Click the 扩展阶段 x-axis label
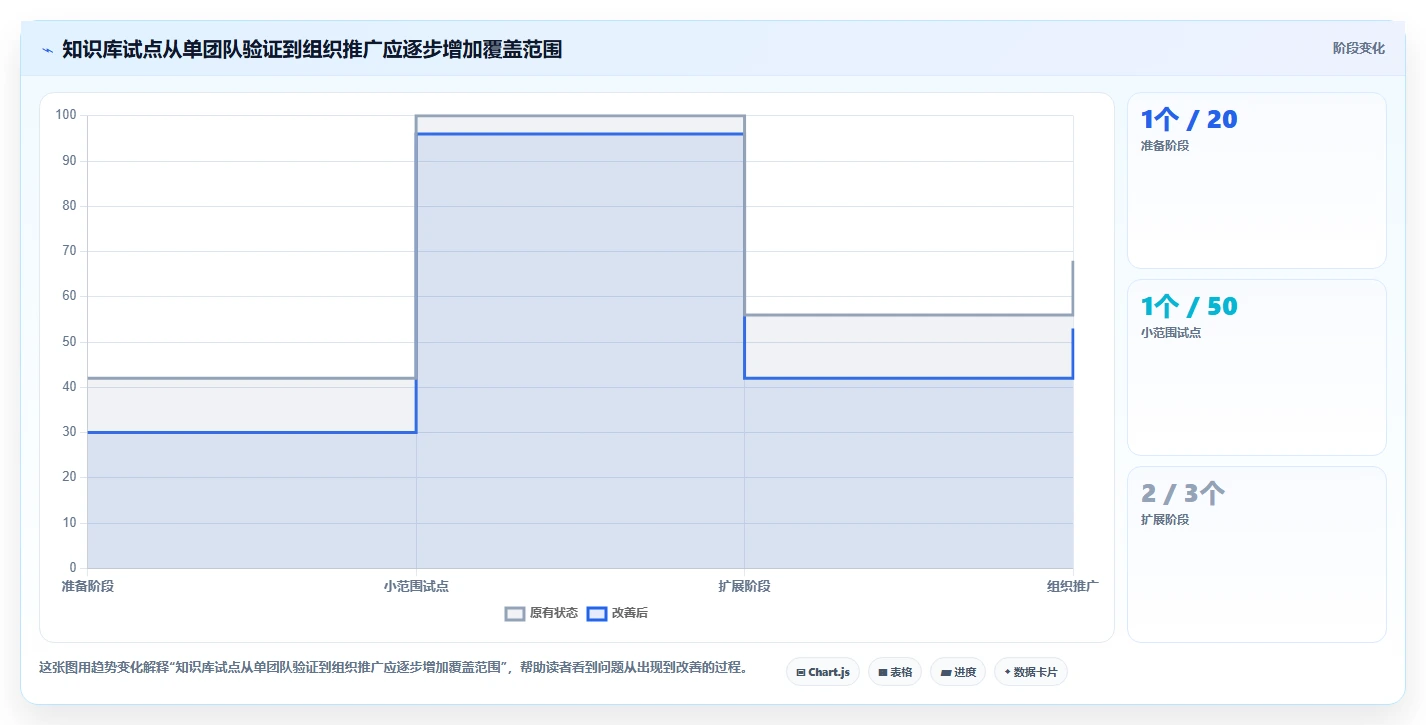 (744, 586)
